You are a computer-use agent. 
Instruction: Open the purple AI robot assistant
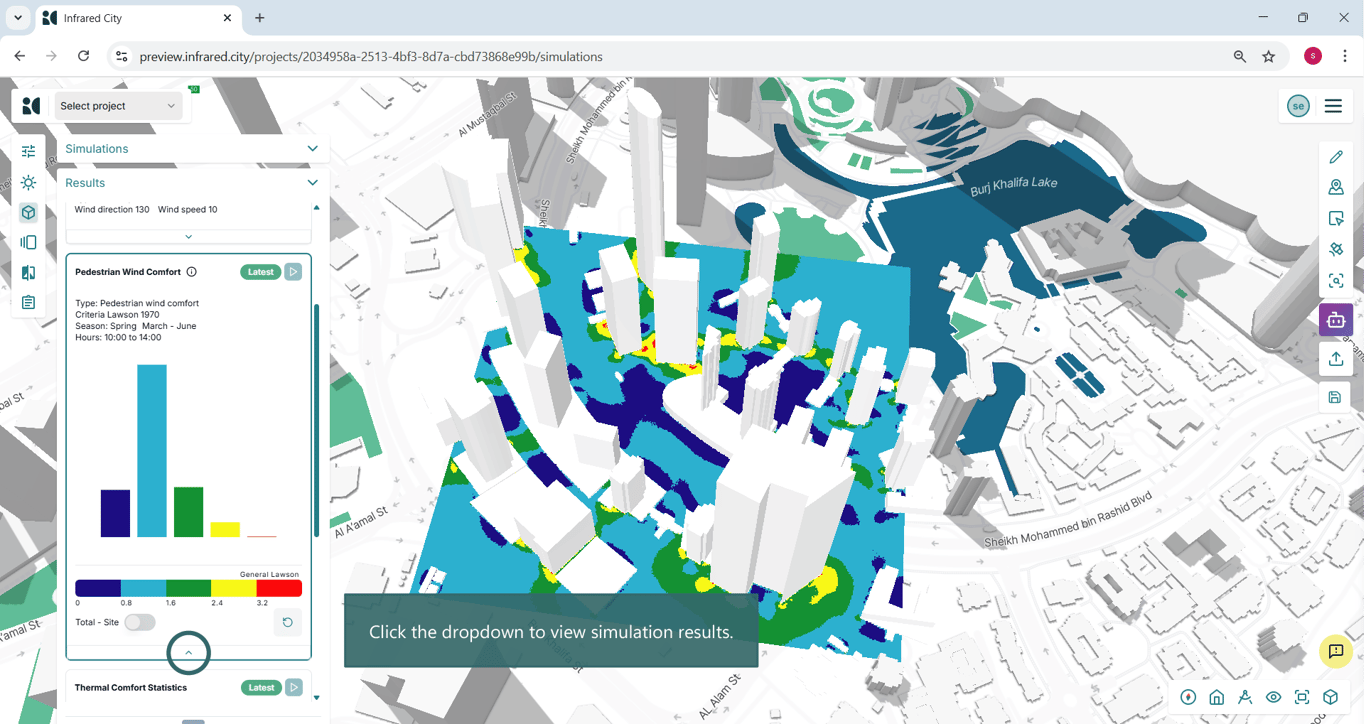tap(1336, 320)
